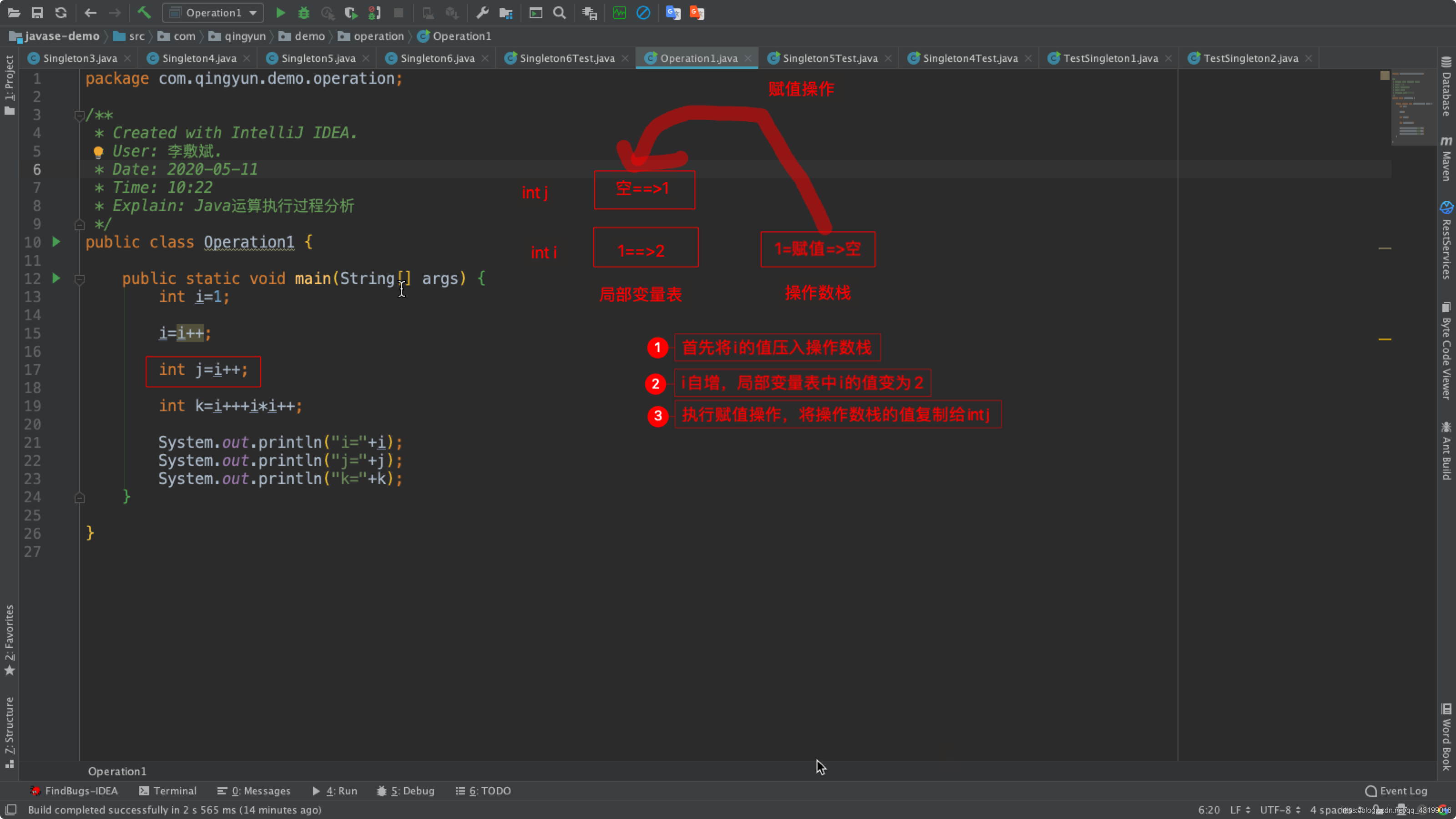Toggle the Database tool window
Screen dimensions: 1456x819
pyautogui.click(x=1446, y=86)
